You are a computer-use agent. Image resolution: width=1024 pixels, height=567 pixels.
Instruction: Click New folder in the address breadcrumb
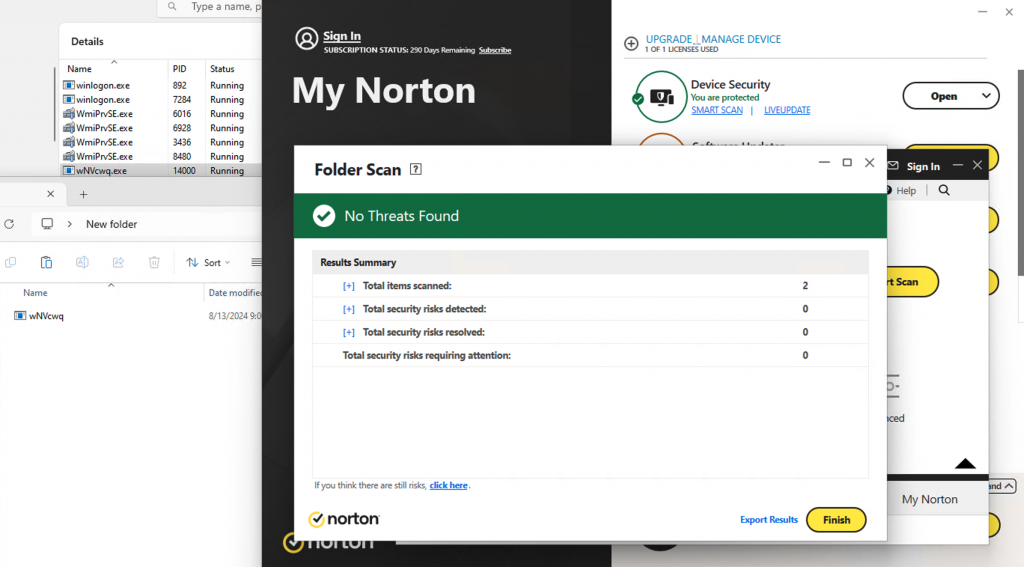tap(112, 224)
